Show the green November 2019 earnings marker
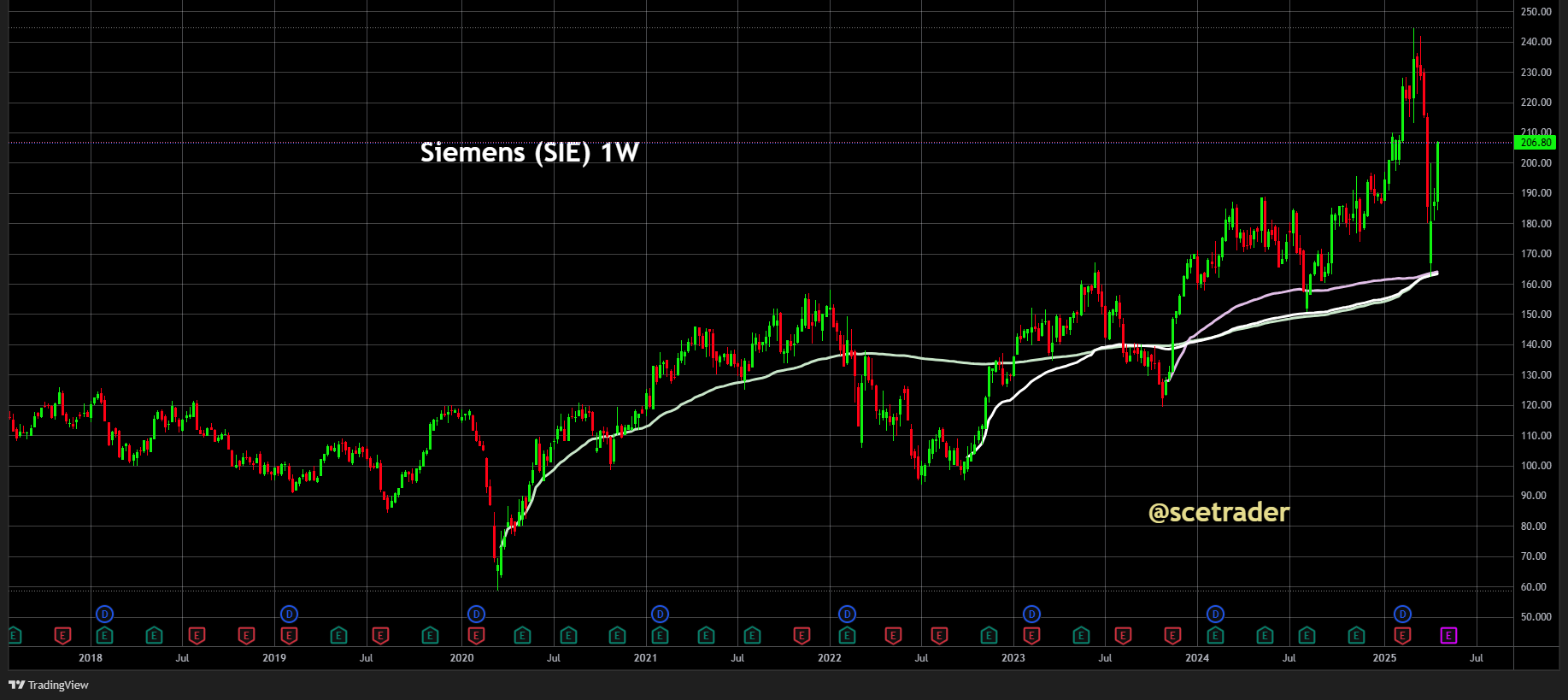This screenshot has width=1568, height=700. pyautogui.click(x=430, y=635)
